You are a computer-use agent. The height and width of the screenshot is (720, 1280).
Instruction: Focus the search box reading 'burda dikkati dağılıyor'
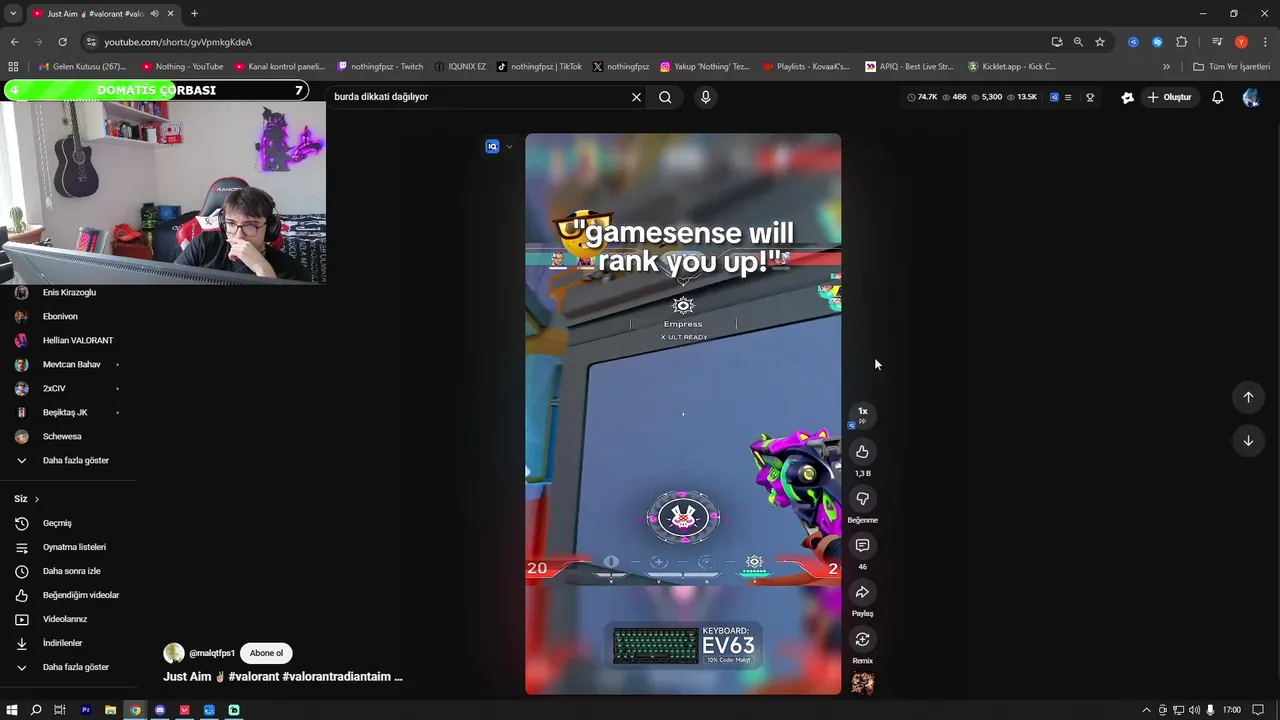pos(478,97)
